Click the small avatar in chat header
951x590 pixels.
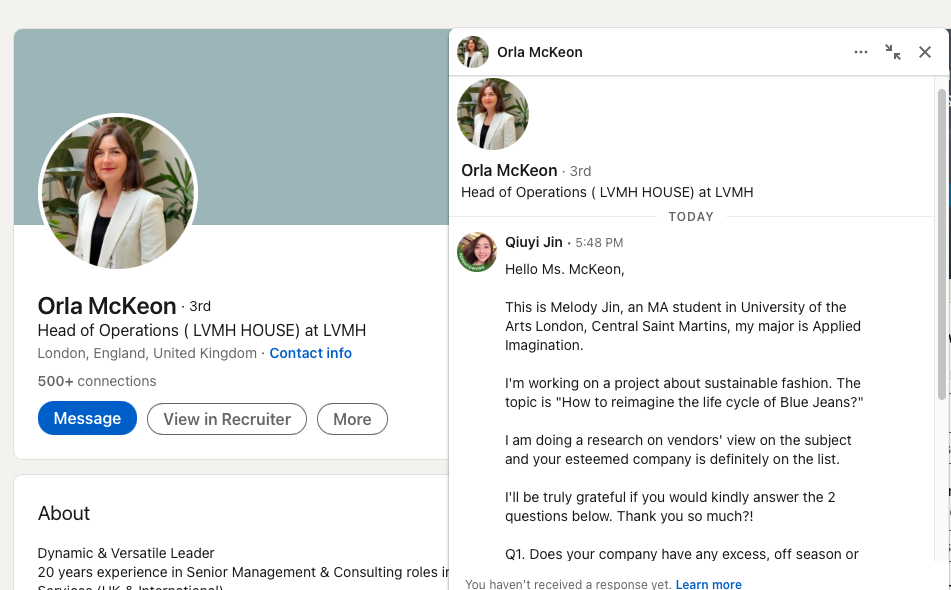point(473,52)
